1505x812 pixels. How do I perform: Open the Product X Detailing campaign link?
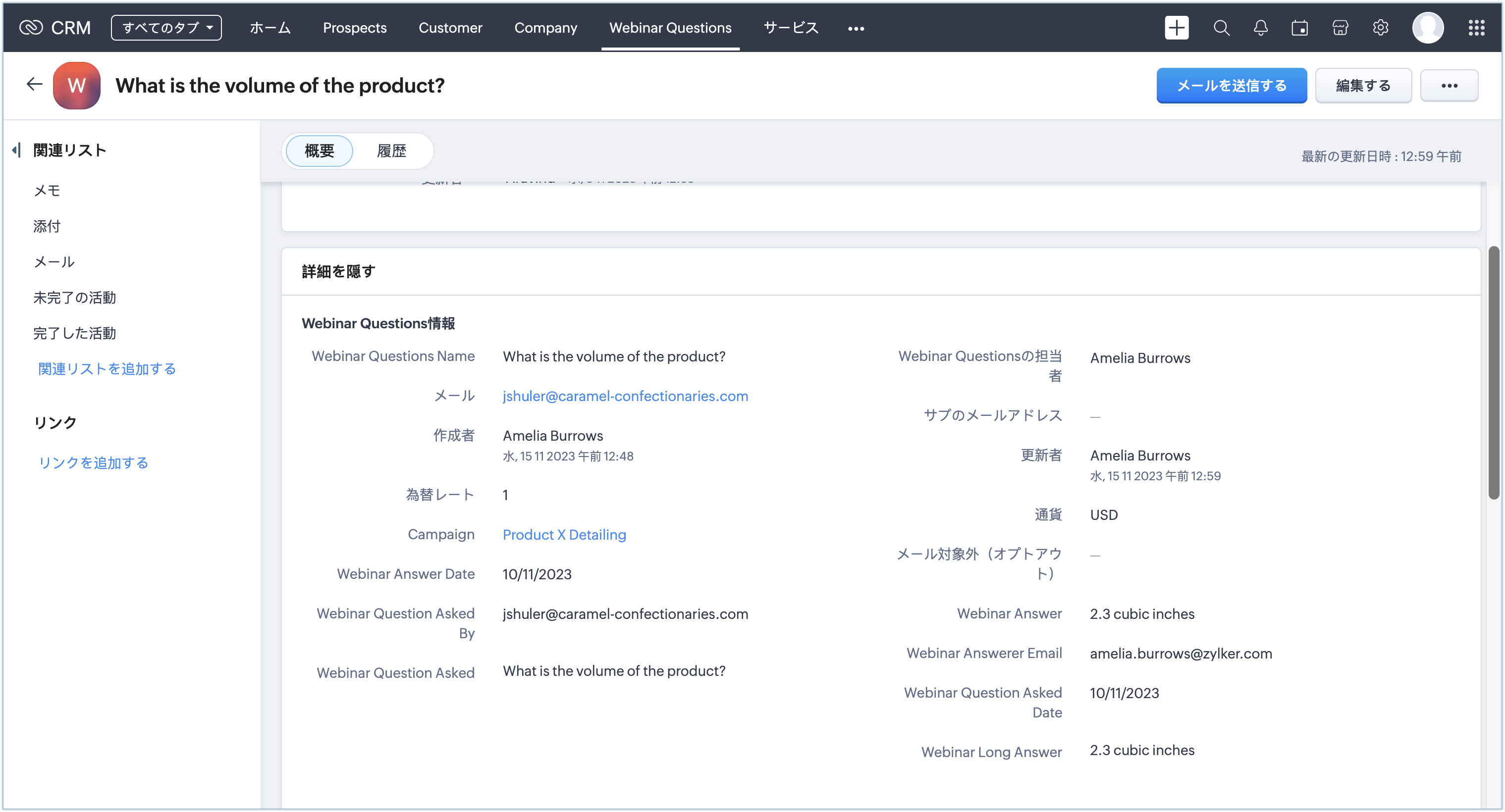click(564, 534)
